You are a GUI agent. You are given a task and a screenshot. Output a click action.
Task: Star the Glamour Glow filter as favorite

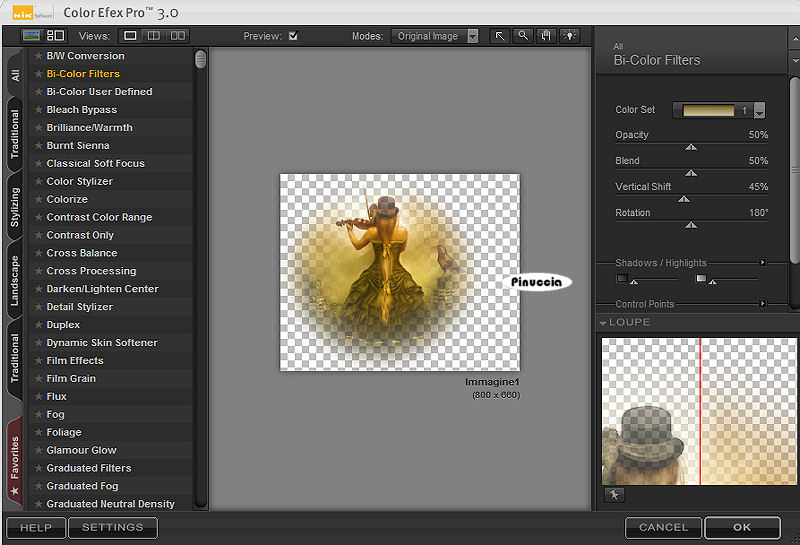39,451
